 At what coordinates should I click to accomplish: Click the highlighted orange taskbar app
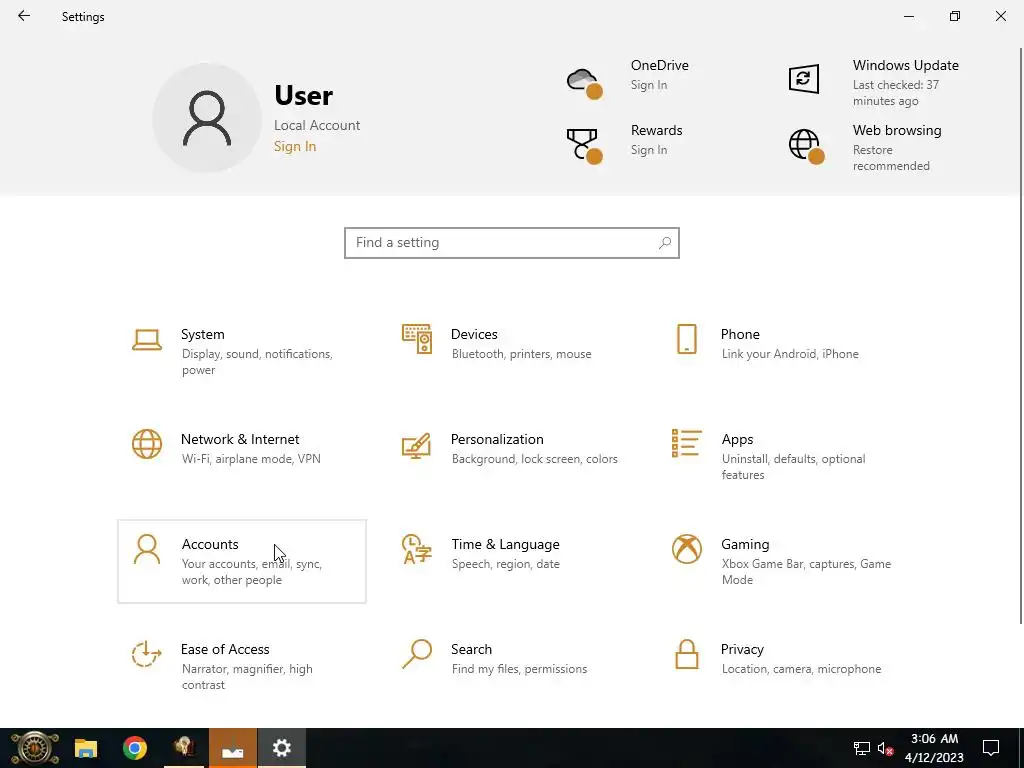232,748
